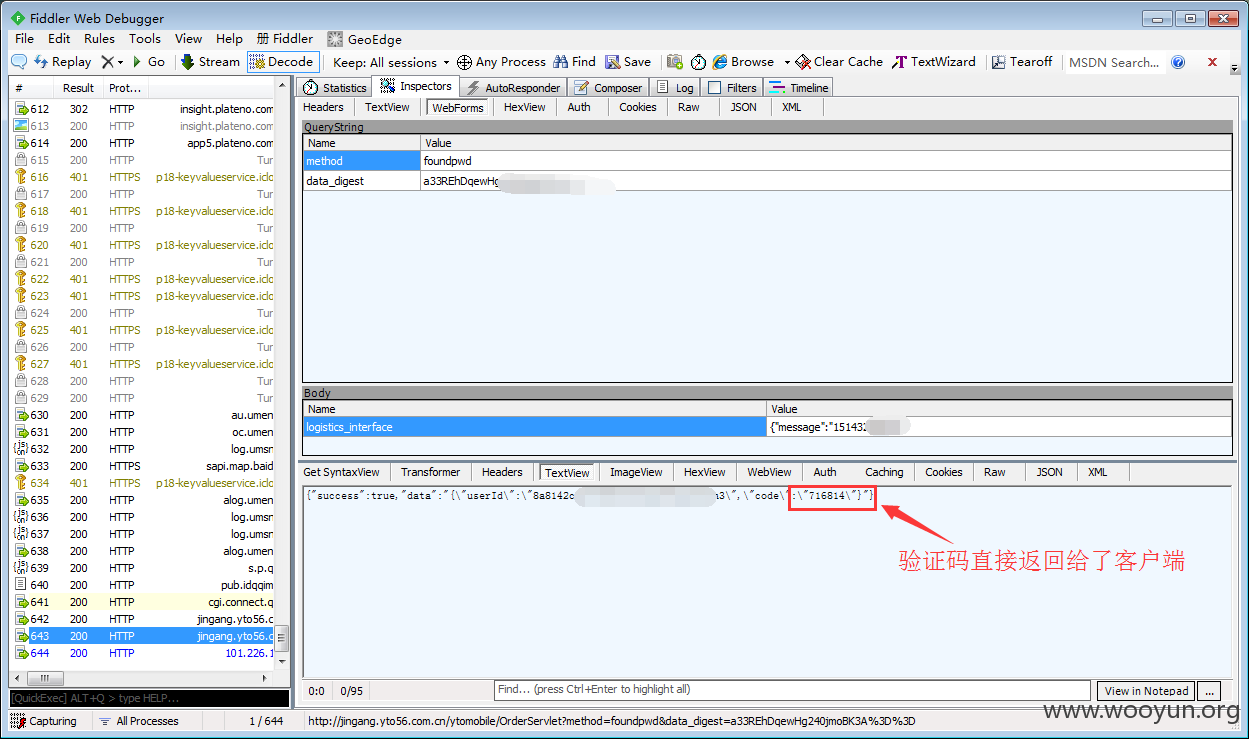Screen dimensions: 1249x739
Task: Click Tearoff button
Action: (1022, 62)
